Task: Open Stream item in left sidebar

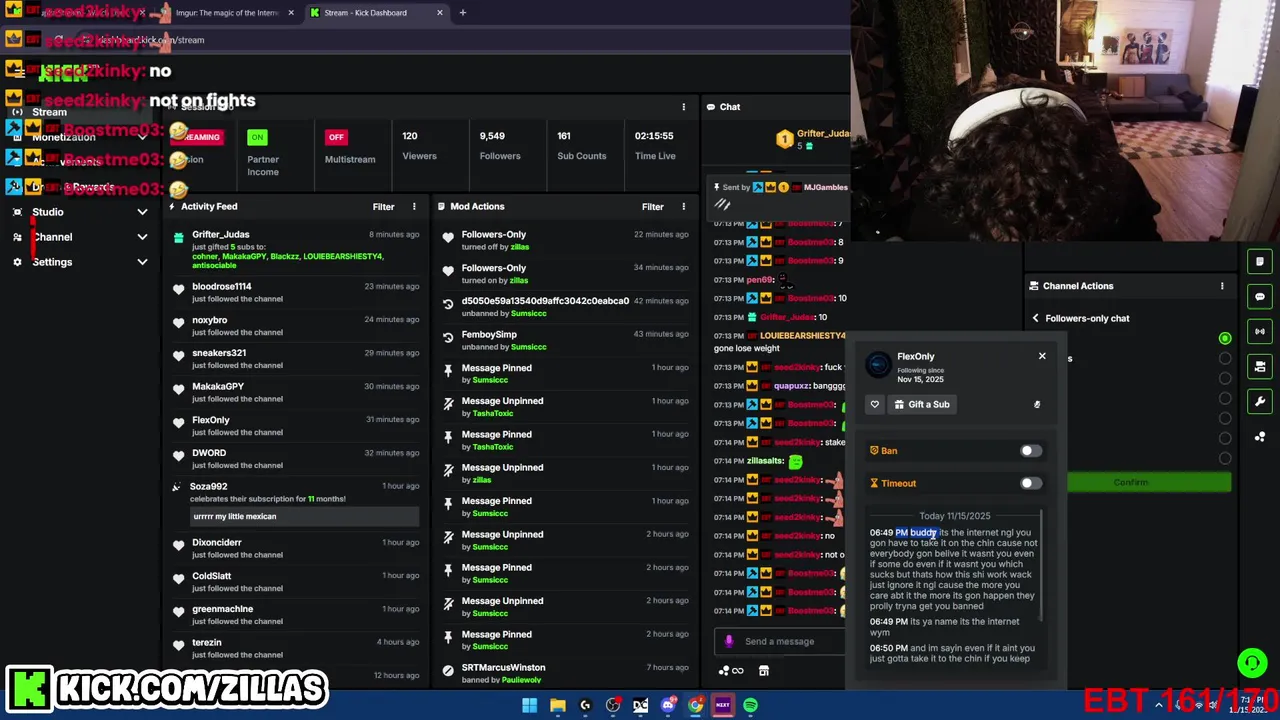Action: (x=49, y=112)
